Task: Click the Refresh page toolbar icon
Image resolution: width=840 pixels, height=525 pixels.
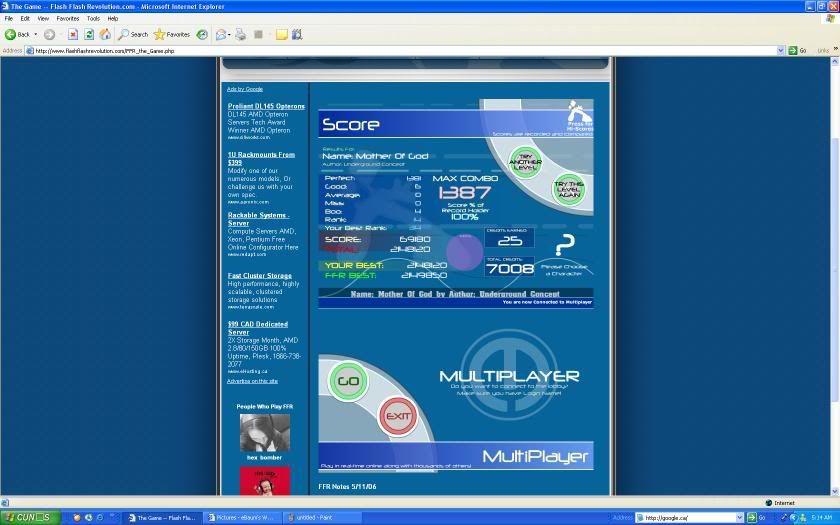Action: (x=89, y=34)
